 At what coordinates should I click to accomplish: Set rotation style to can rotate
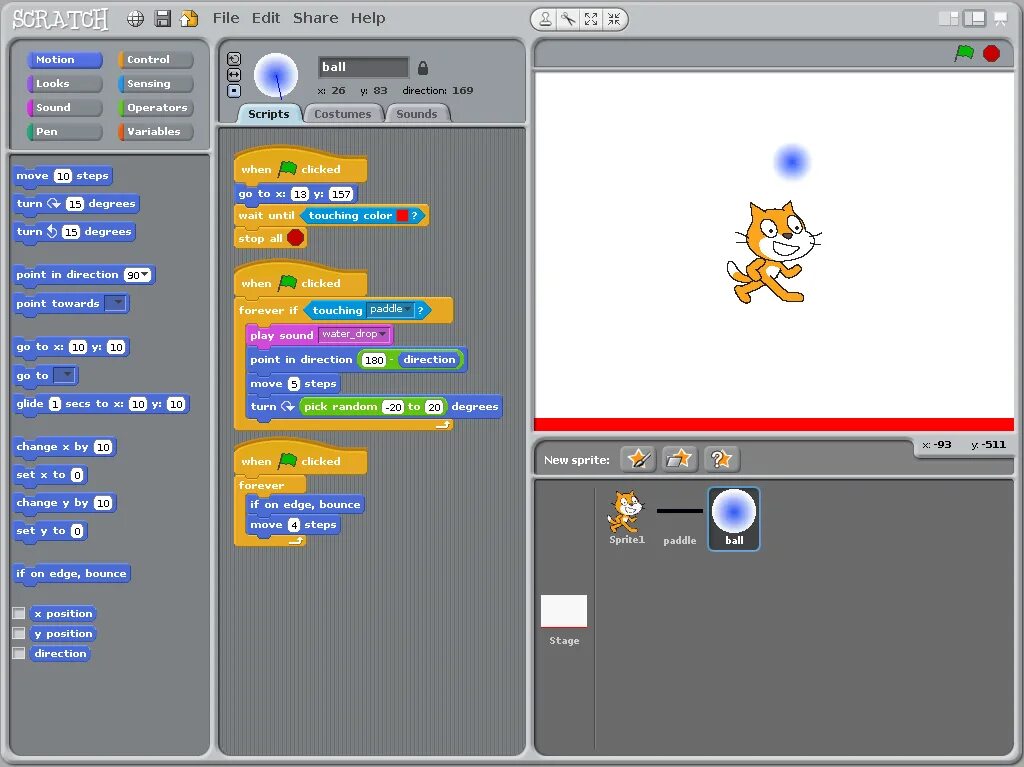234,59
